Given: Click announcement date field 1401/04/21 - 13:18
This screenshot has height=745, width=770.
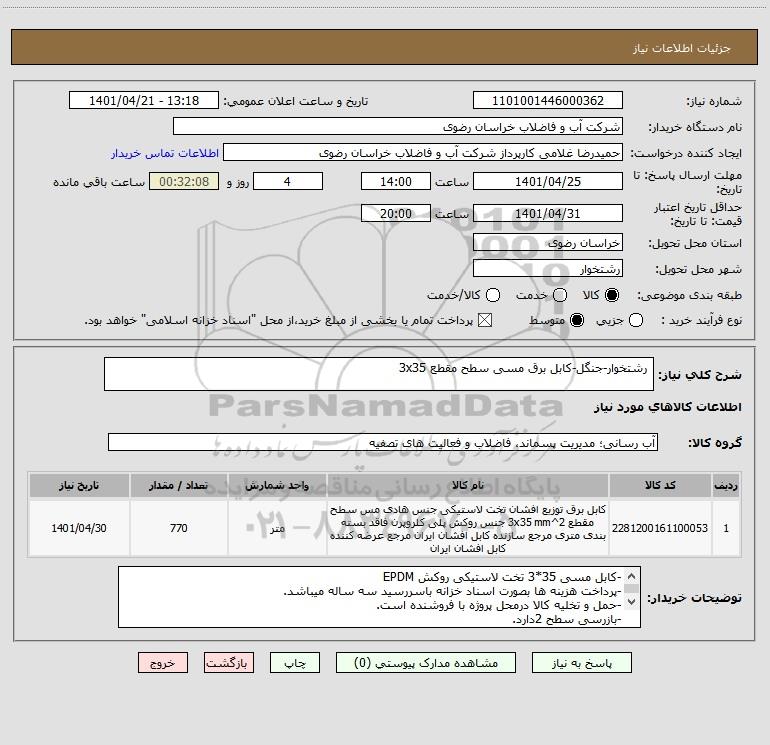Looking at the screenshot, I should [x=144, y=101].
